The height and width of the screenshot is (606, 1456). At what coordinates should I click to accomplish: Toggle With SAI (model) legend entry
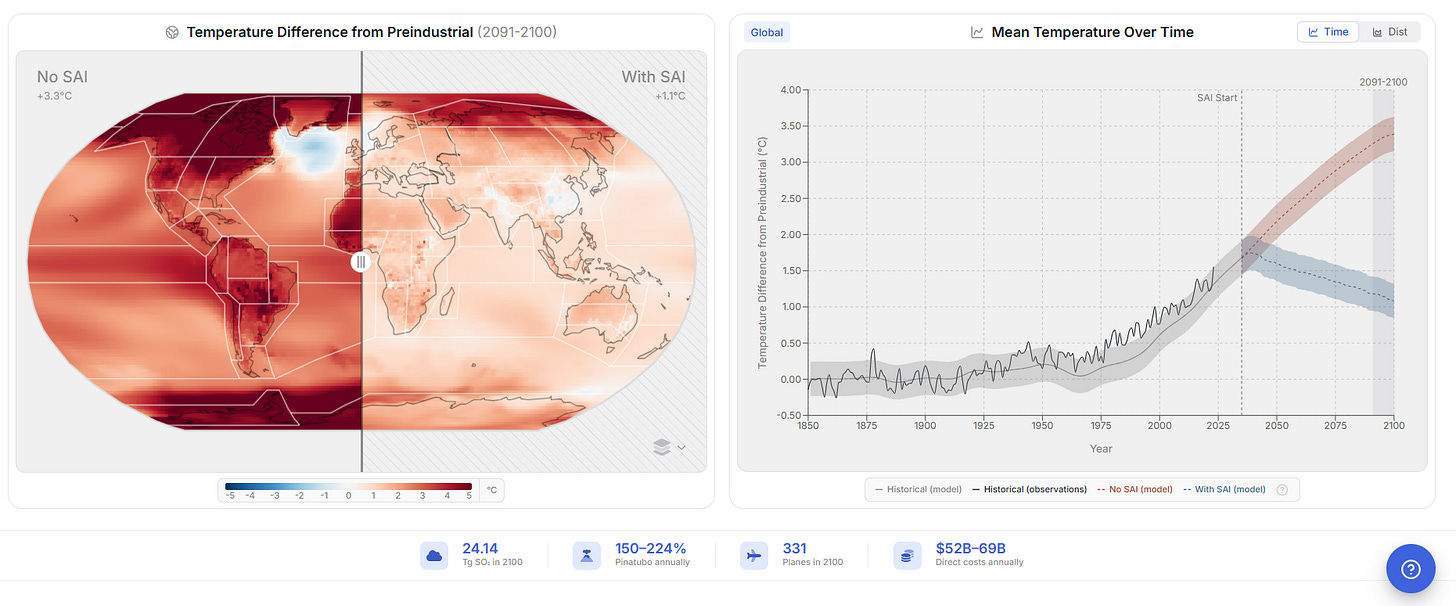1224,489
